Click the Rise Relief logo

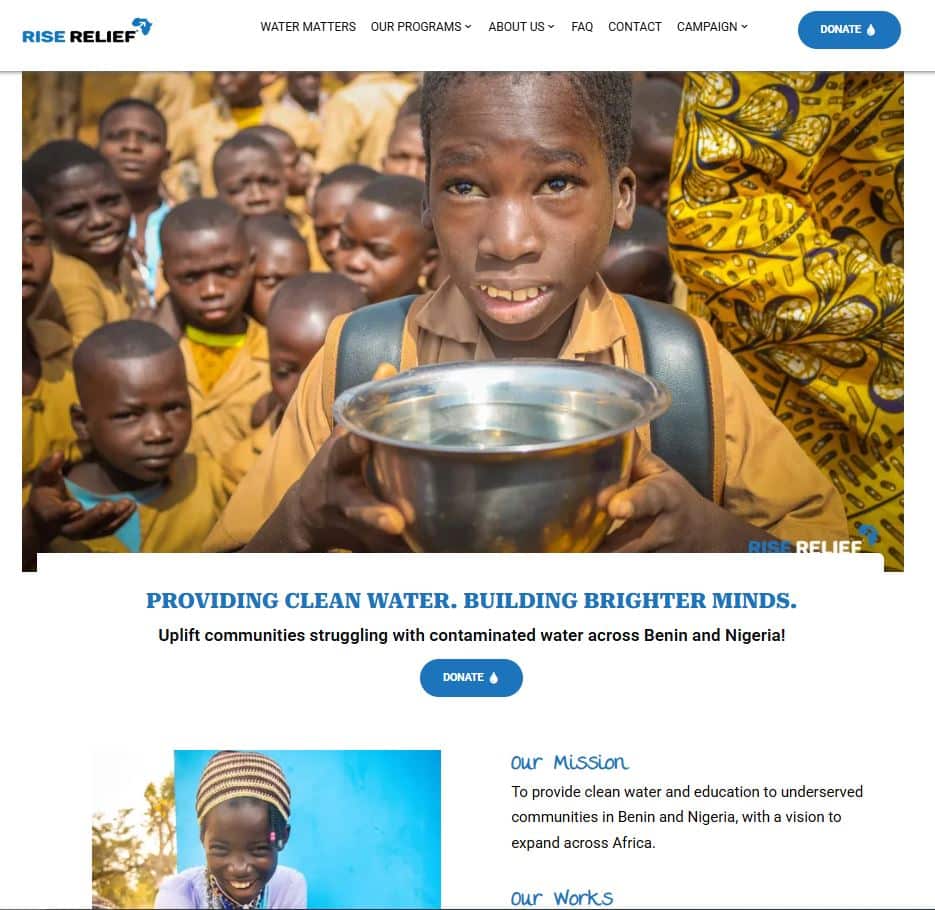tap(87, 30)
